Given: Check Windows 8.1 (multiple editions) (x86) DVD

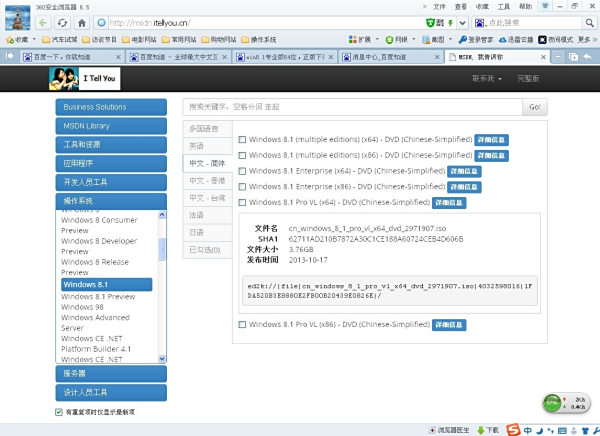Looking at the screenshot, I should (242, 155).
